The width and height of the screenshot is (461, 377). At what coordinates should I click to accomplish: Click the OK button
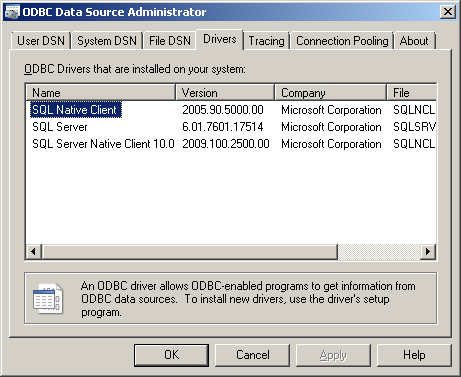pyautogui.click(x=171, y=355)
